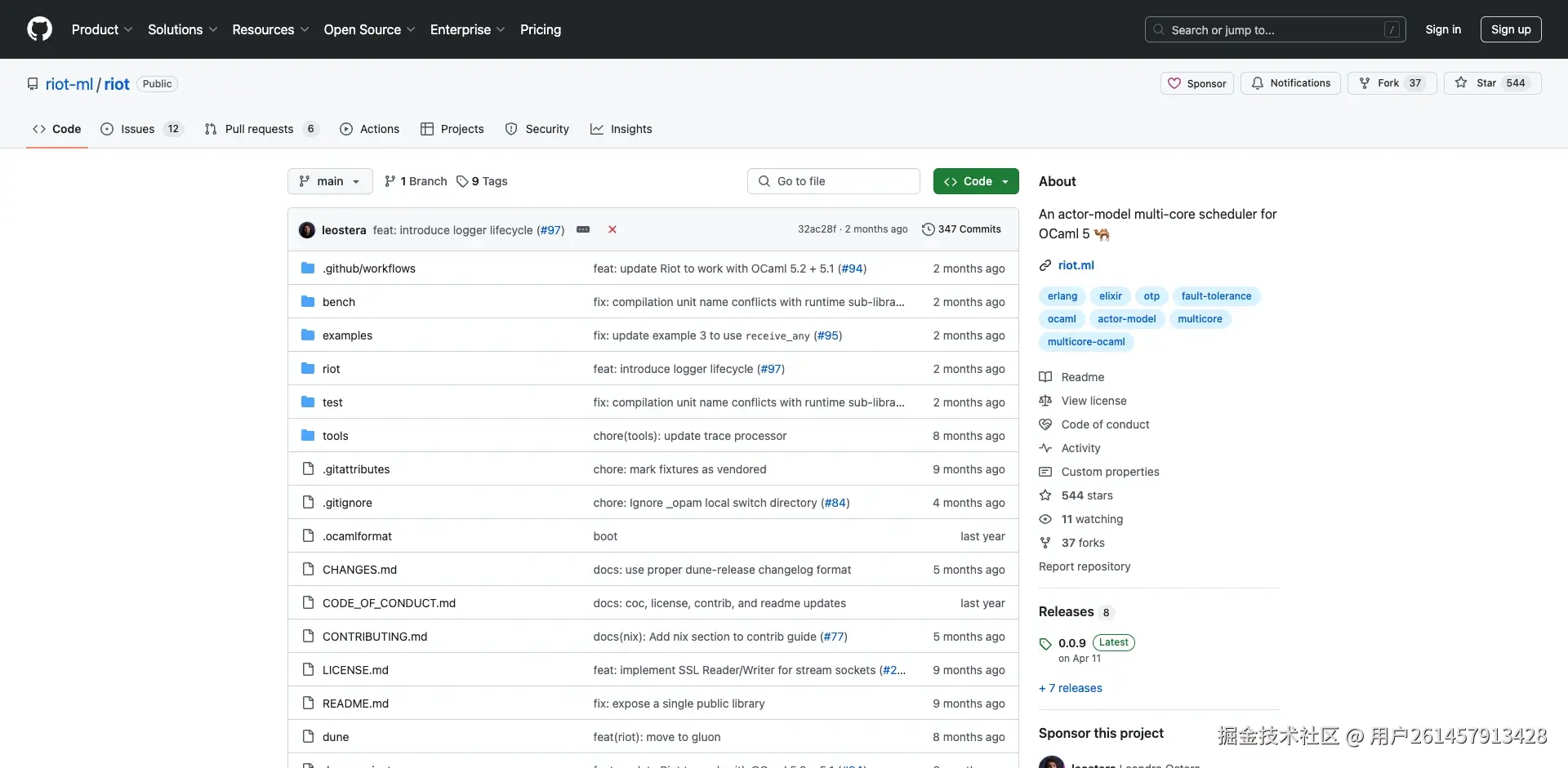Click the Readme book icon
Image resolution: width=1568 pixels, height=768 pixels.
(x=1045, y=377)
